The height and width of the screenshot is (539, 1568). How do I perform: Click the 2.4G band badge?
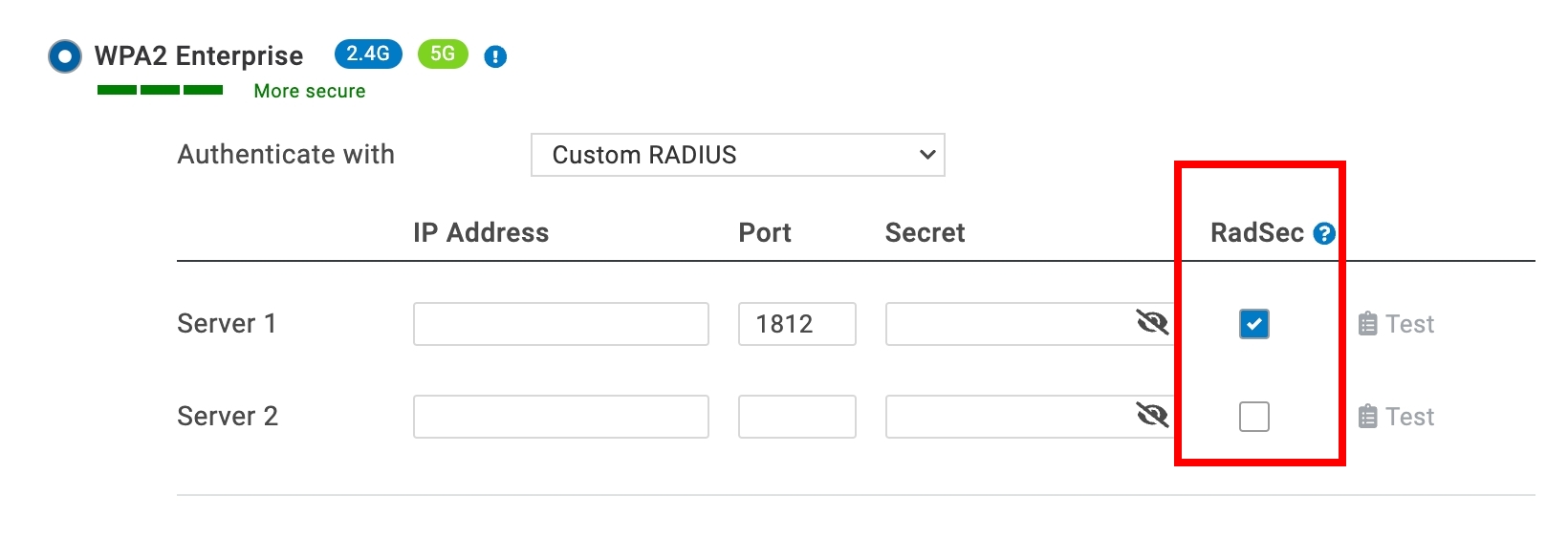click(x=368, y=54)
